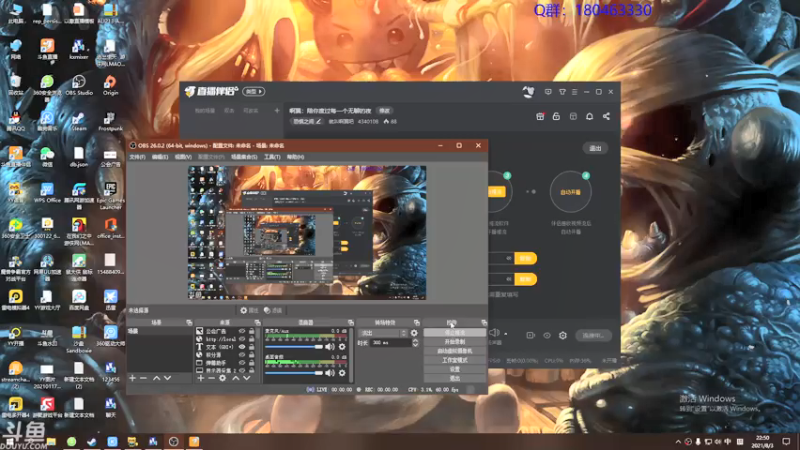The width and height of the screenshot is (800, 450).
Task: Lock the 公会广告 source
Action: (x=252, y=331)
